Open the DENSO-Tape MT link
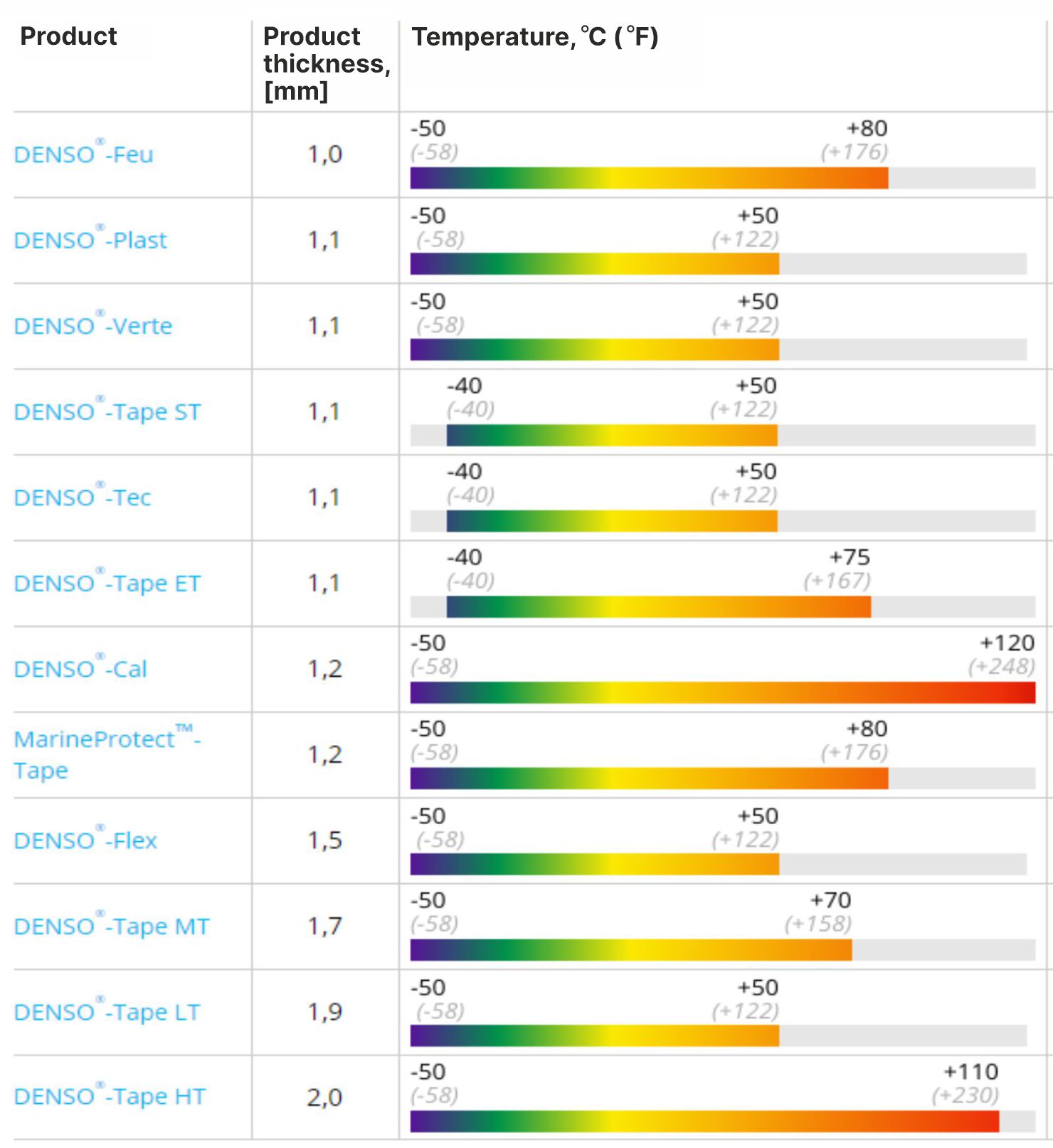Screen dimensions: 1053x1148 pos(112,927)
